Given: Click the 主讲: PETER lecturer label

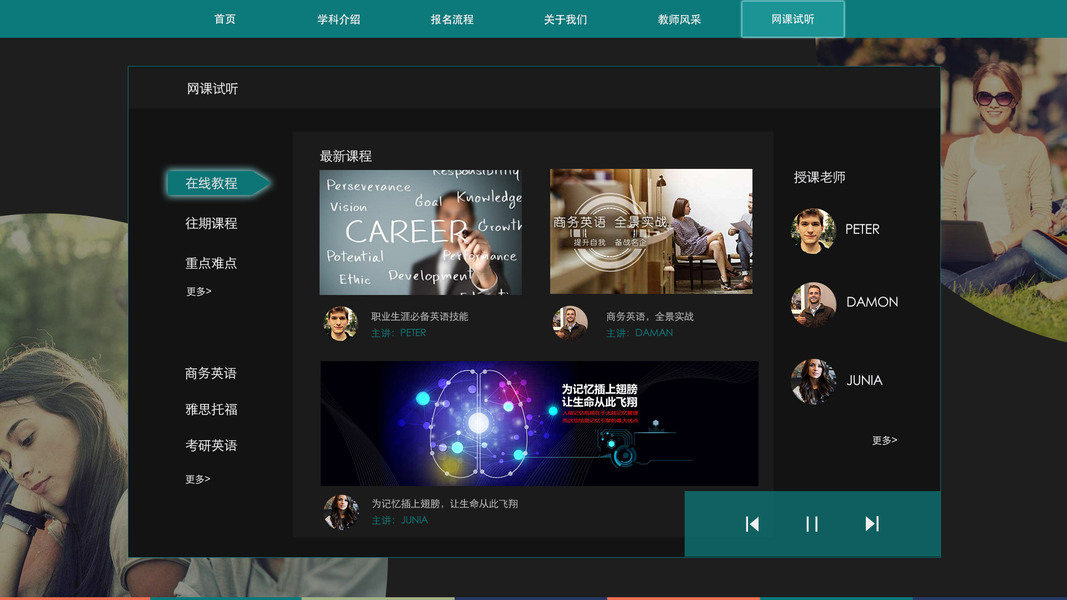Looking at the screenshot, I should click(399, 333).
